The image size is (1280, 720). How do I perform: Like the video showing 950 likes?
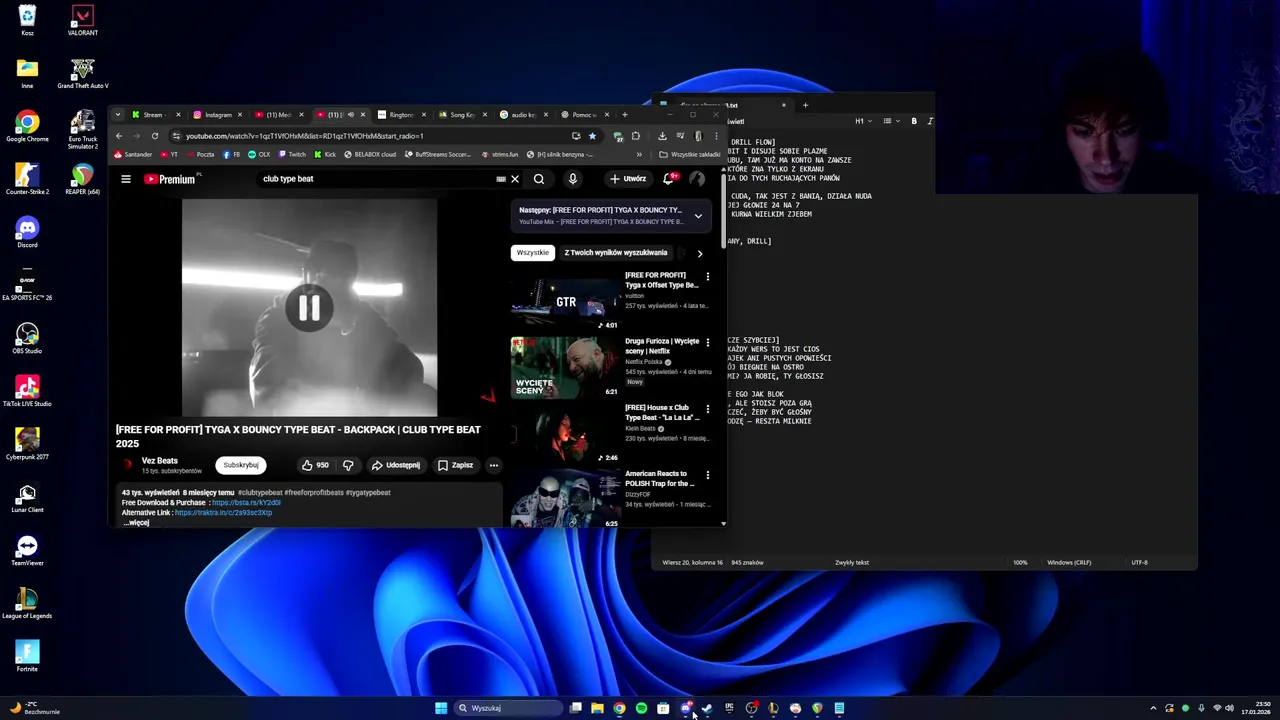tap(315, 465)
